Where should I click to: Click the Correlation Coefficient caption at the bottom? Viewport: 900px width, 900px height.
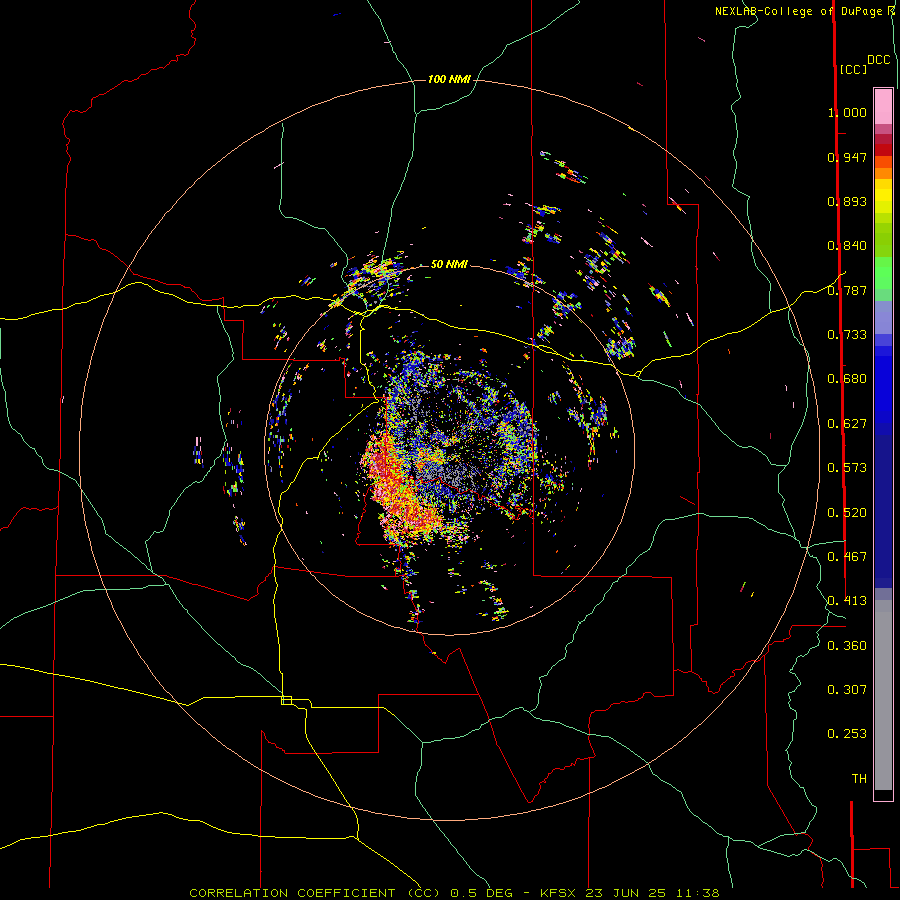(454, 893)
